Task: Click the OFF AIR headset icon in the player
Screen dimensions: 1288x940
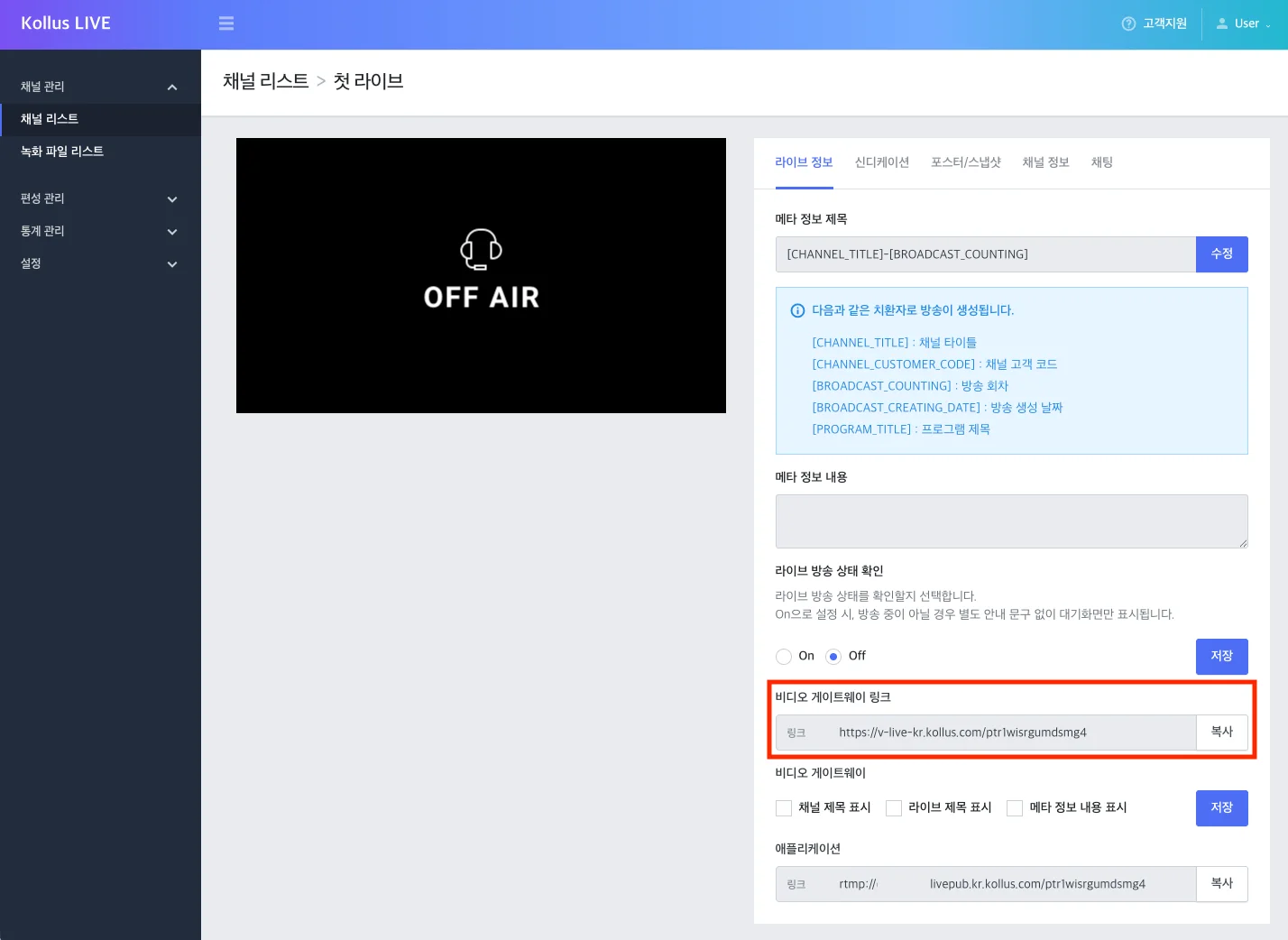Action: pos(481,249)
